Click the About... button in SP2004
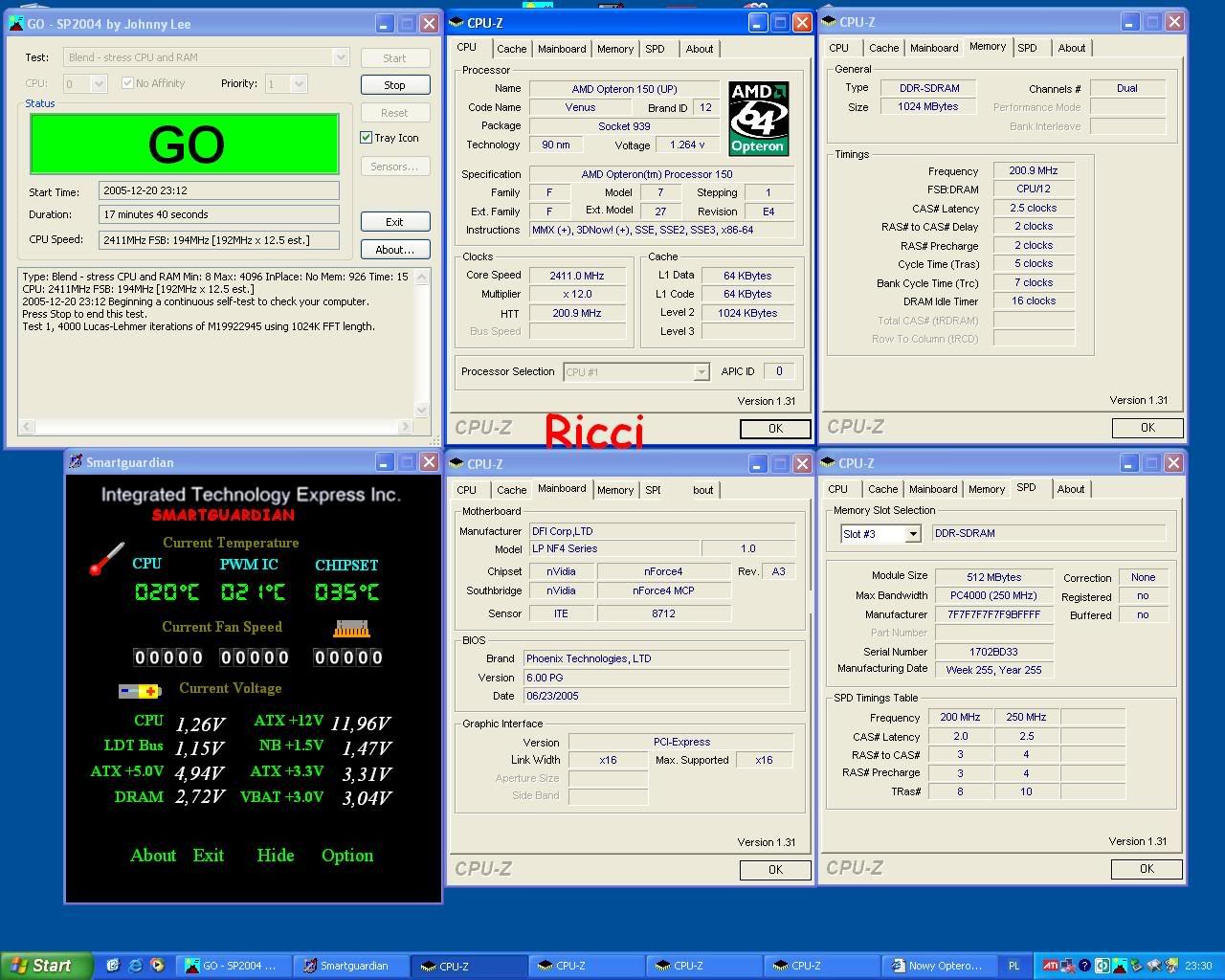The height and width of the screenshot is (980, 1225). tap(394, 250)
